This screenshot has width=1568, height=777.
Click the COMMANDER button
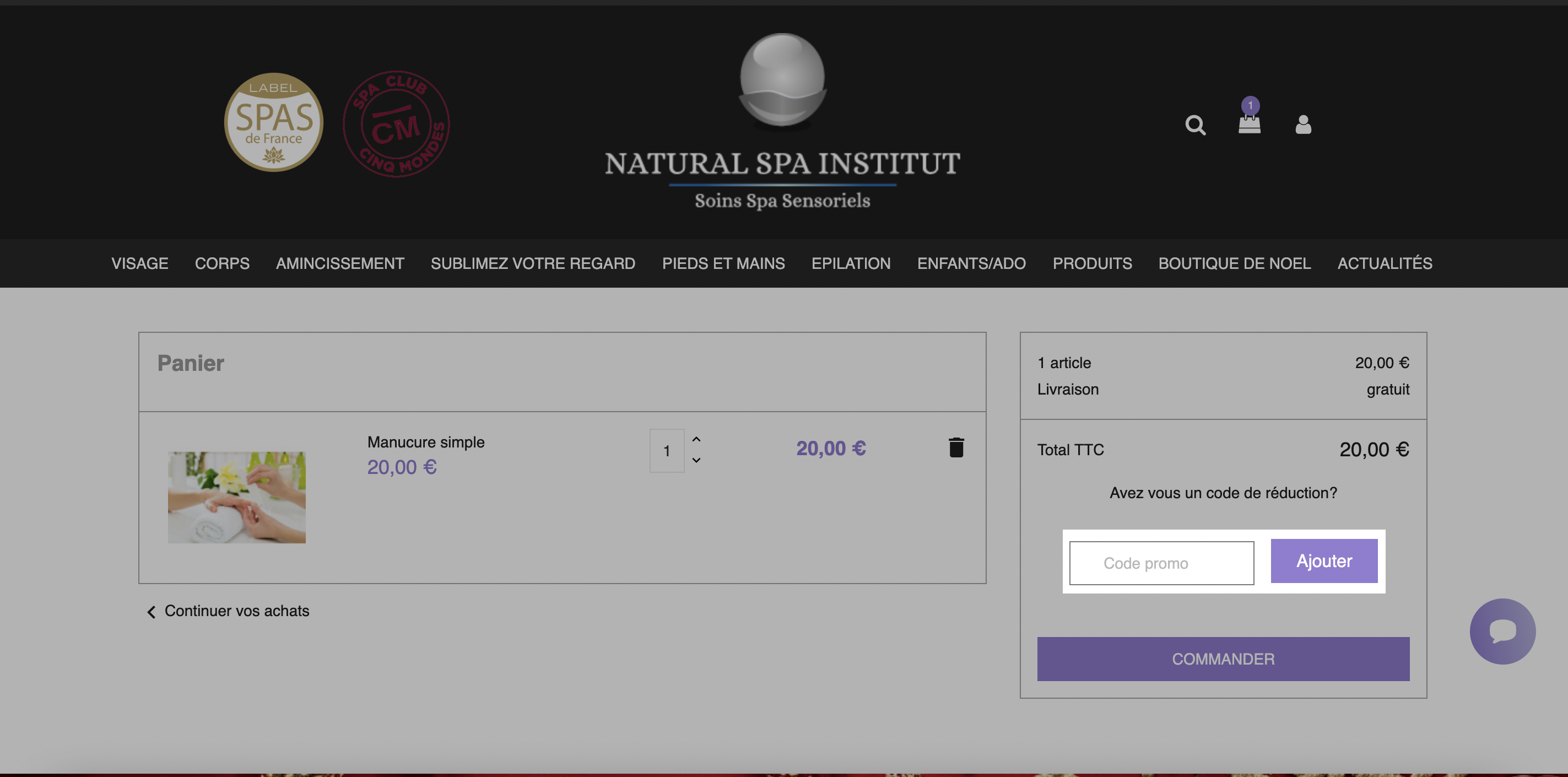(x=1223, y=659)
